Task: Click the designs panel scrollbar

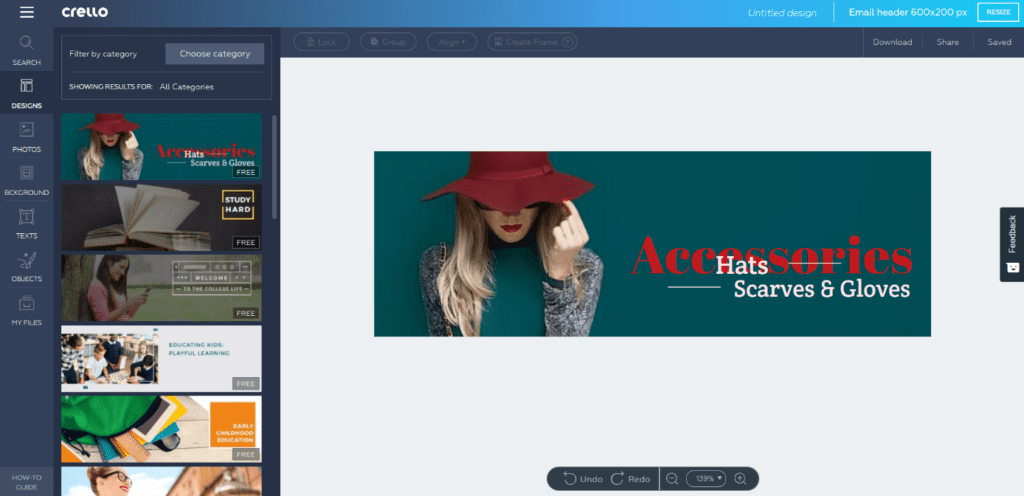Action: coord(275,167)
